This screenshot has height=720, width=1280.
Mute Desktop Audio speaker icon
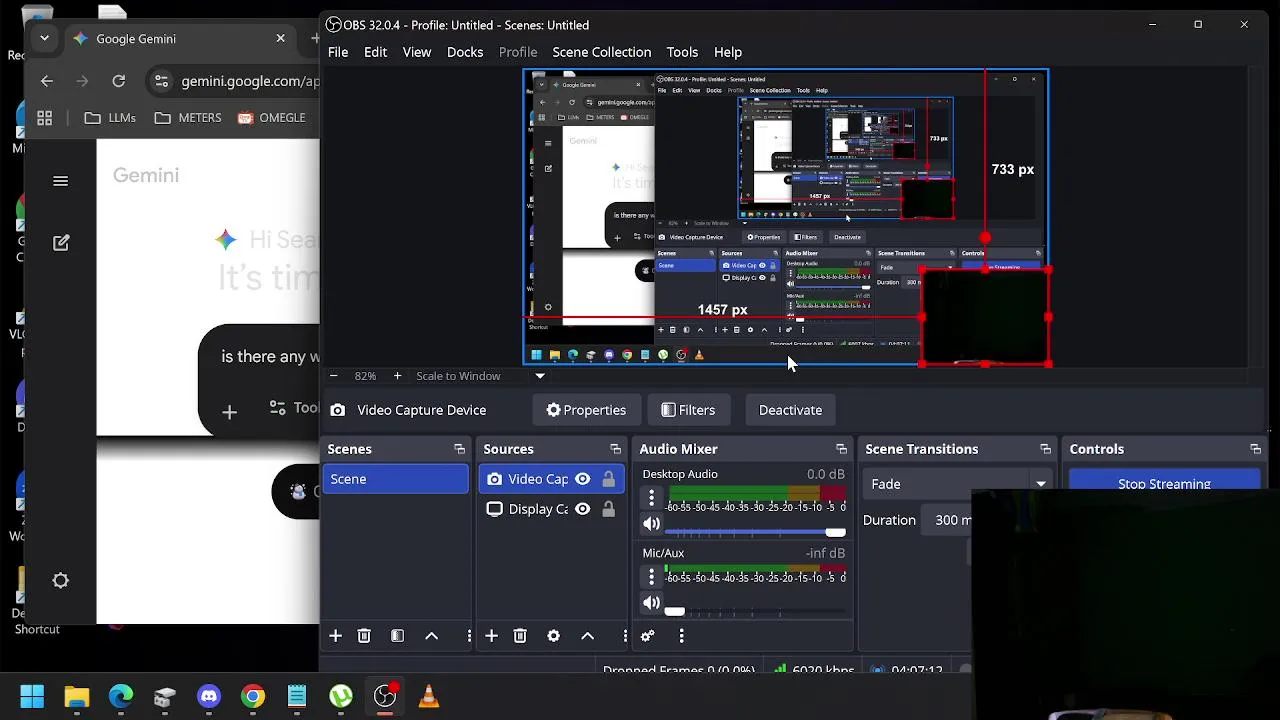click(651, 523)
